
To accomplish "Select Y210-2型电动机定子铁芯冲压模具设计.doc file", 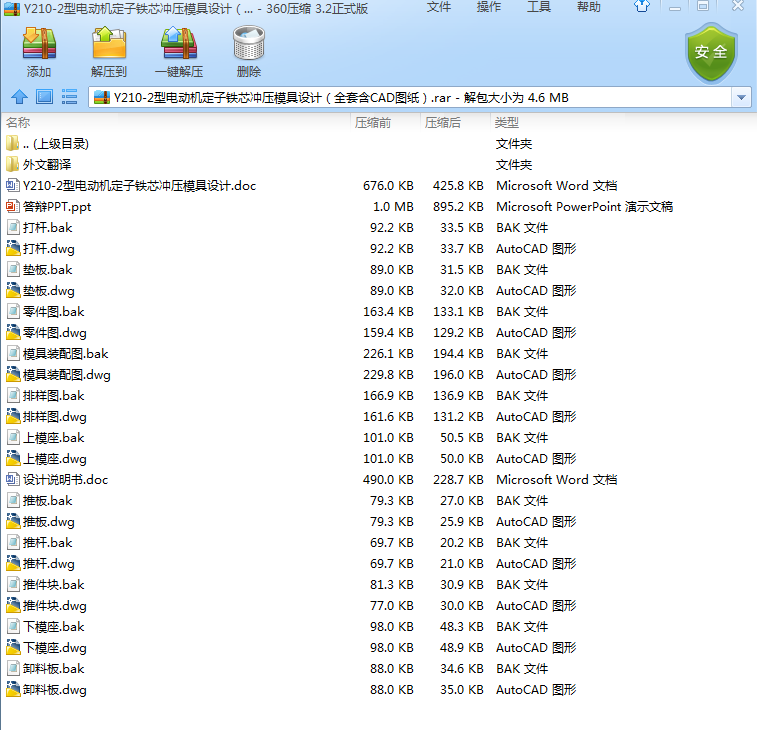I will click(x=140, y=185).
